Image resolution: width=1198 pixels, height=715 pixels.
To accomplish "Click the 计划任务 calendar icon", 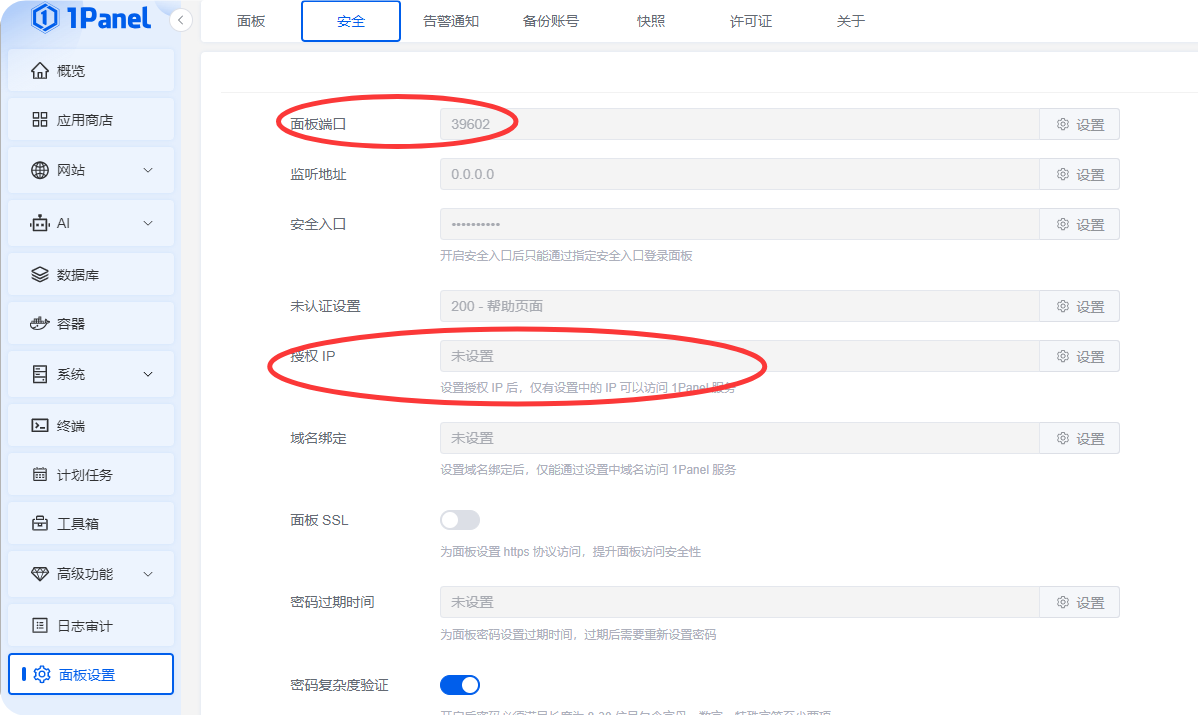I will [40, 474].
